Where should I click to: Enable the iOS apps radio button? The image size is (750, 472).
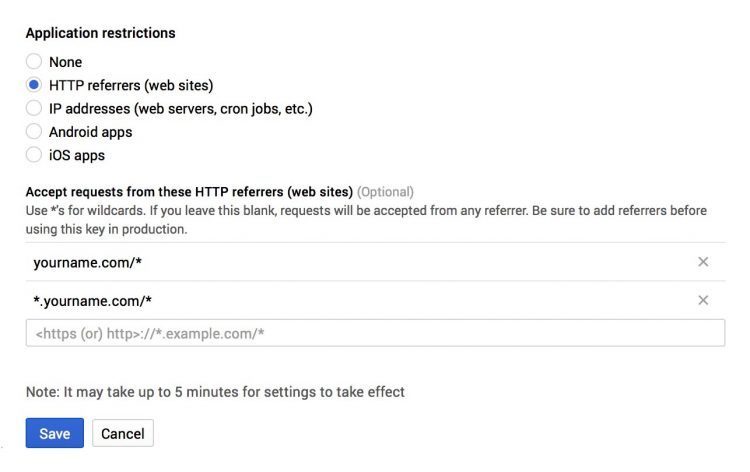click(34, 155)
